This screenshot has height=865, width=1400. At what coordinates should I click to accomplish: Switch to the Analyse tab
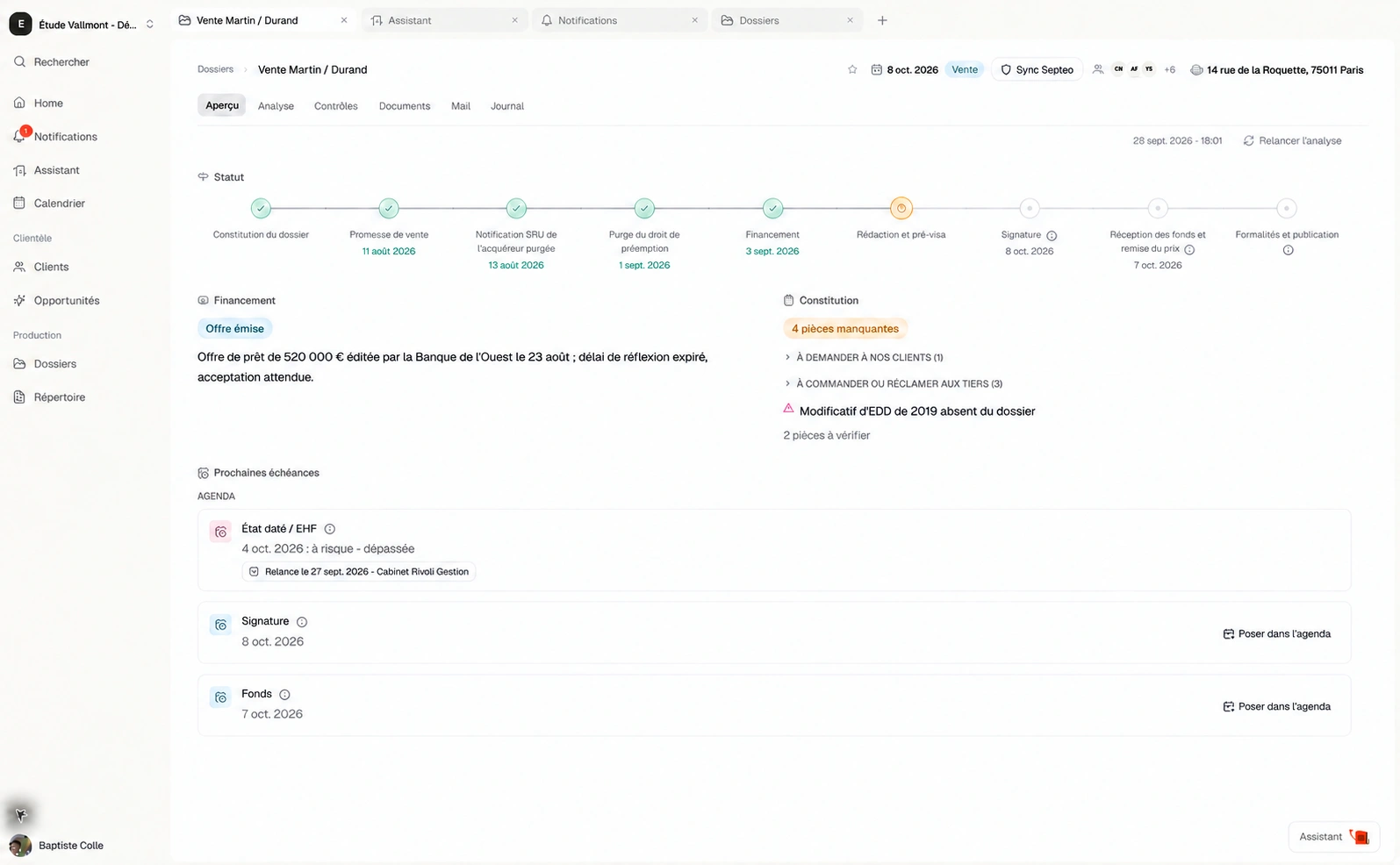click(x=276, y=106)
